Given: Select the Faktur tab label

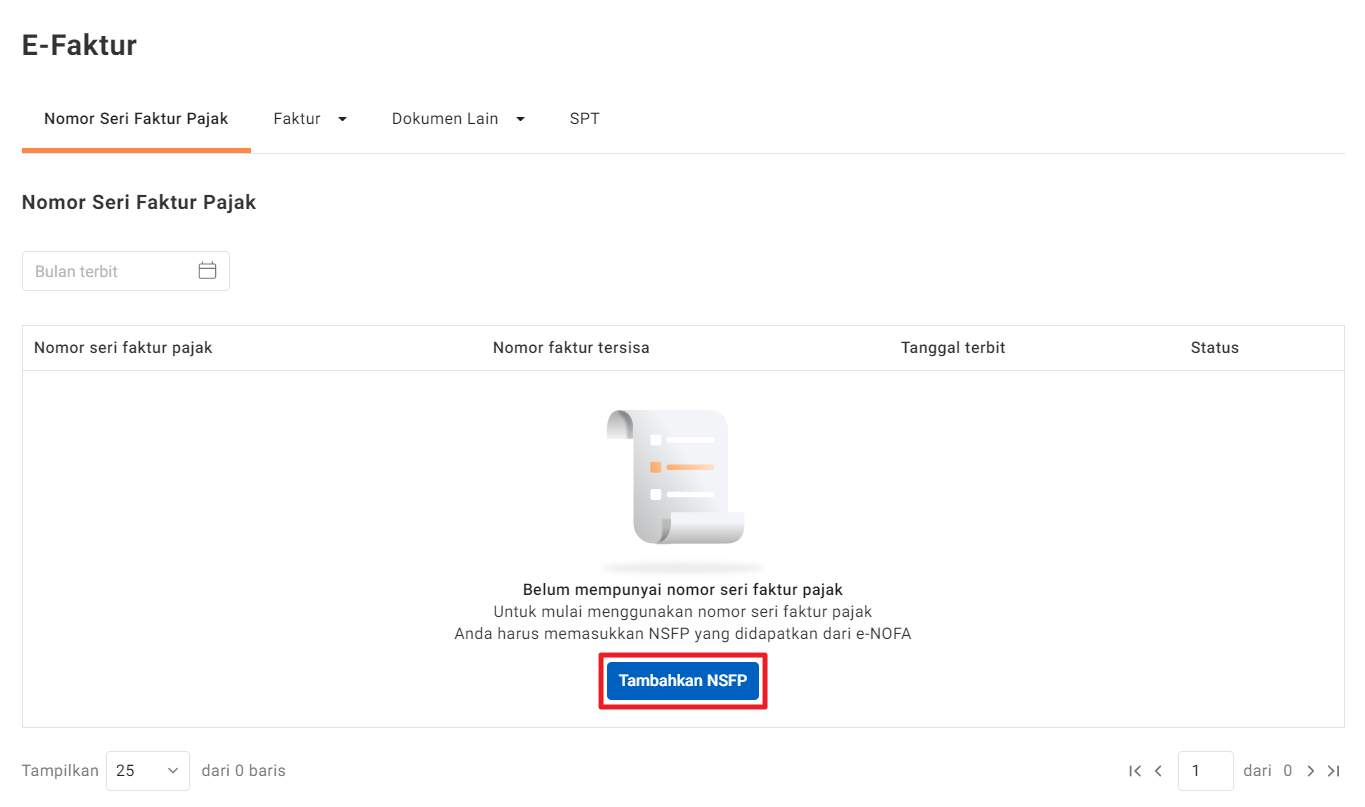Looking at the screenshot, I should [x=297, y=119].
